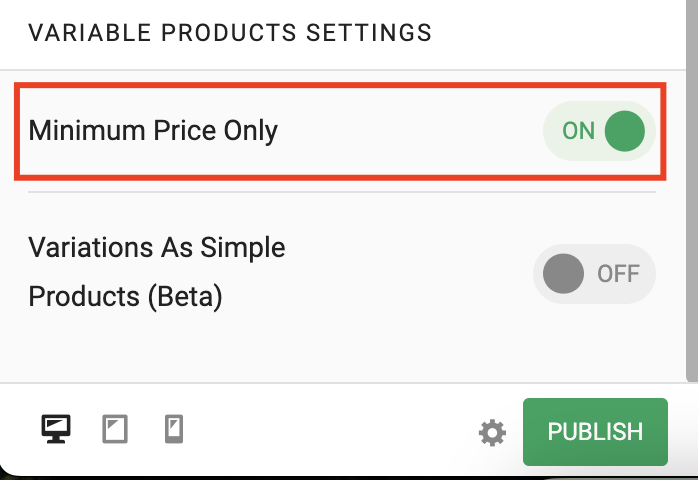698x480 pixels.
Task: Click the green knob of the Minimum Price toggle
Action: (625, 131)
